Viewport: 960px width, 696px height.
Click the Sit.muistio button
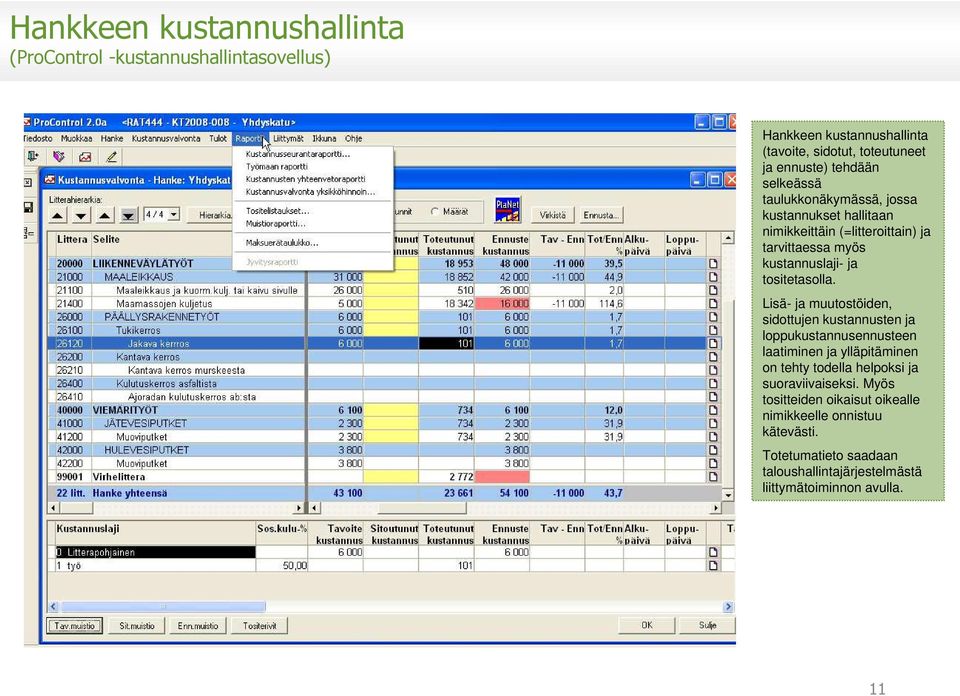coord(137,626)
